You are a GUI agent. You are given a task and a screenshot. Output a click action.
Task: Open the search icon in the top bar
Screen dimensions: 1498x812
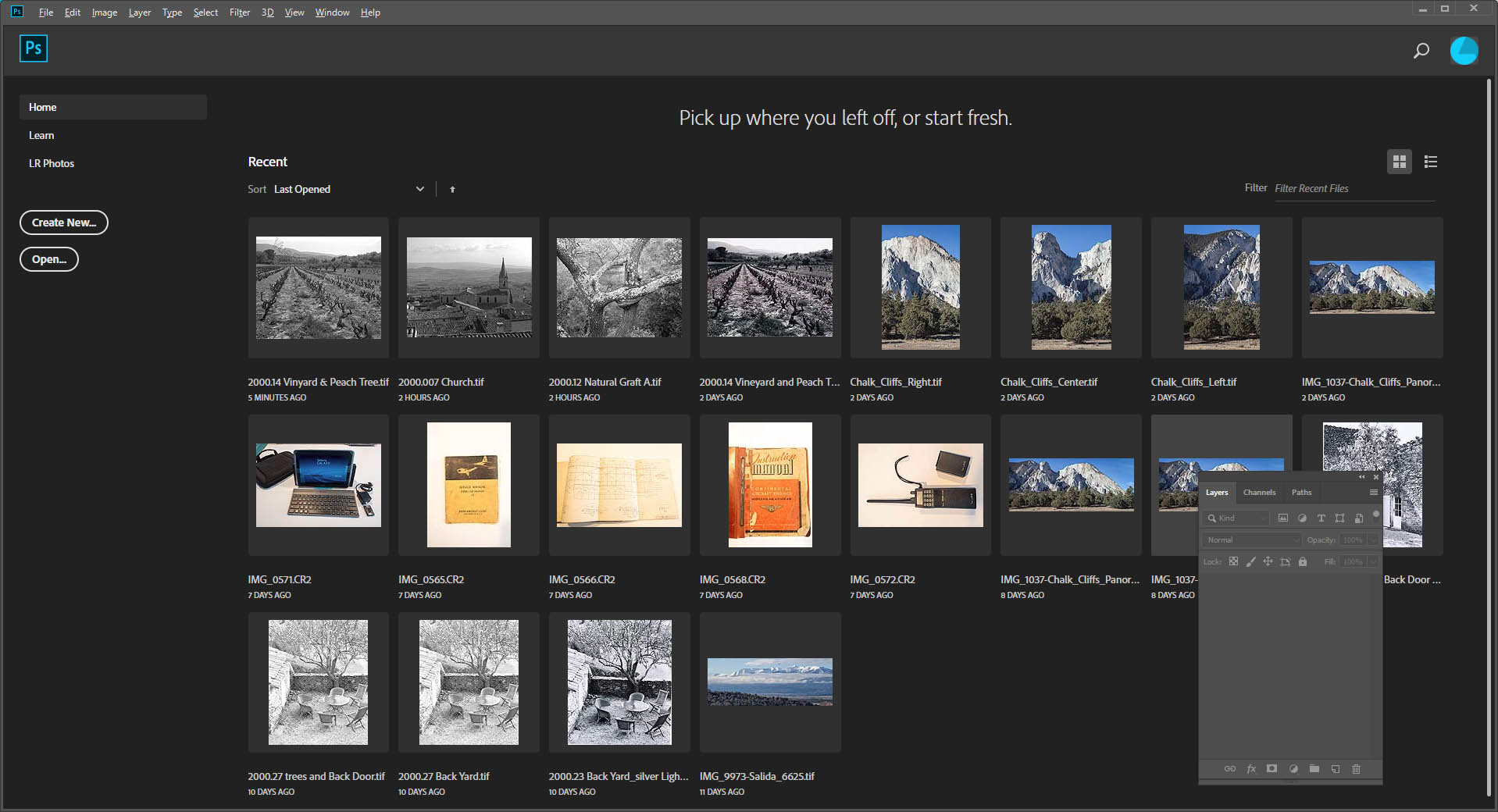[x=1421, y=50]
